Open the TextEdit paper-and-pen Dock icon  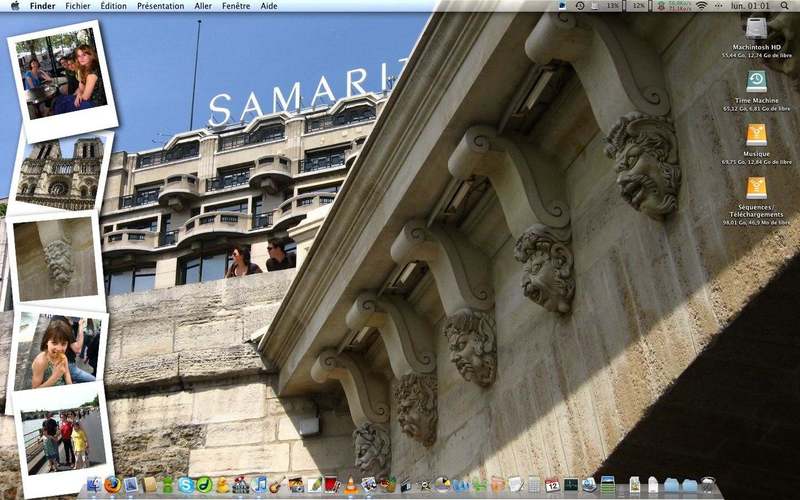tap(515, 485)
